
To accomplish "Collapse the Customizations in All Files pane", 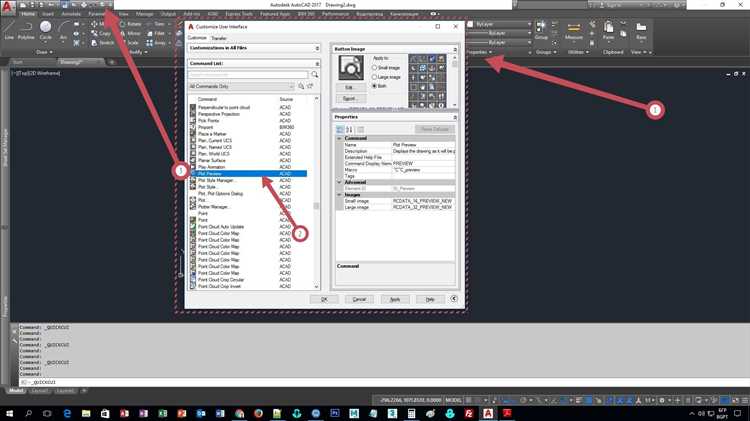I will (317, 48).
